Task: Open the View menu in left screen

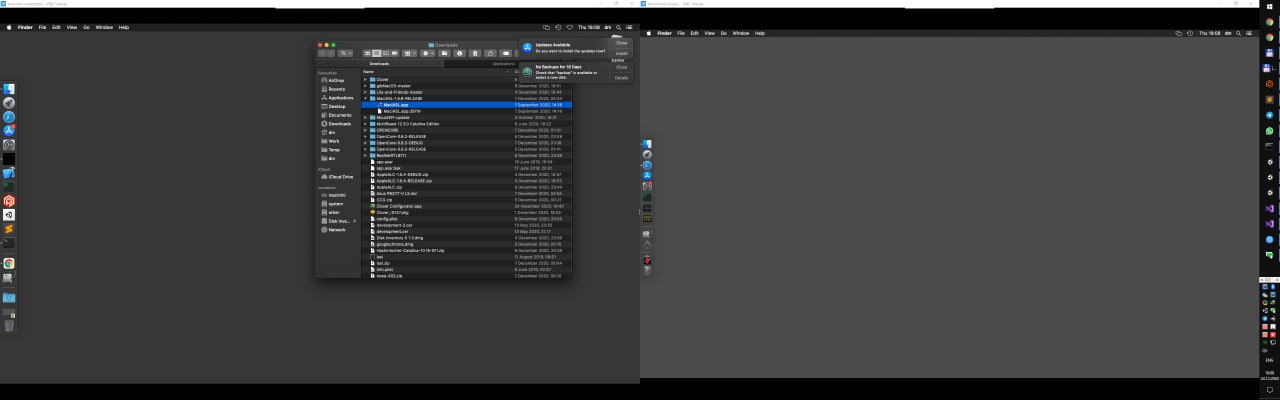Action: [x=71, y=27]
